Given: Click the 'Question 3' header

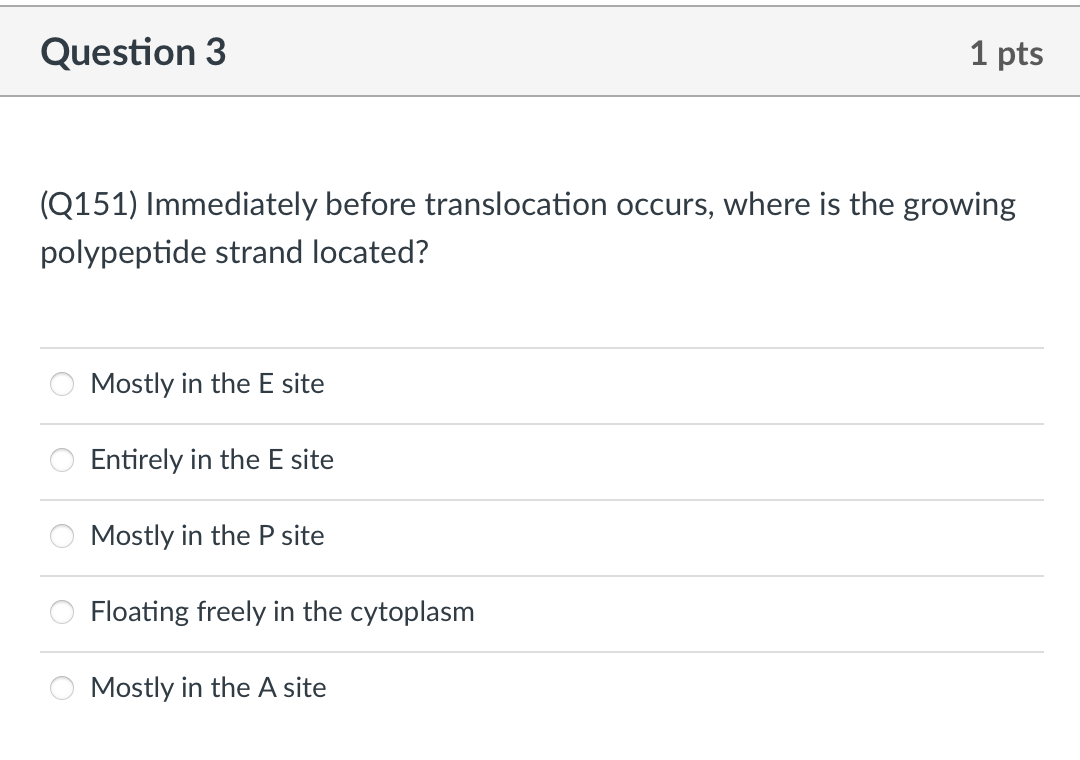Looking at the screenshot, I should 133,51.
